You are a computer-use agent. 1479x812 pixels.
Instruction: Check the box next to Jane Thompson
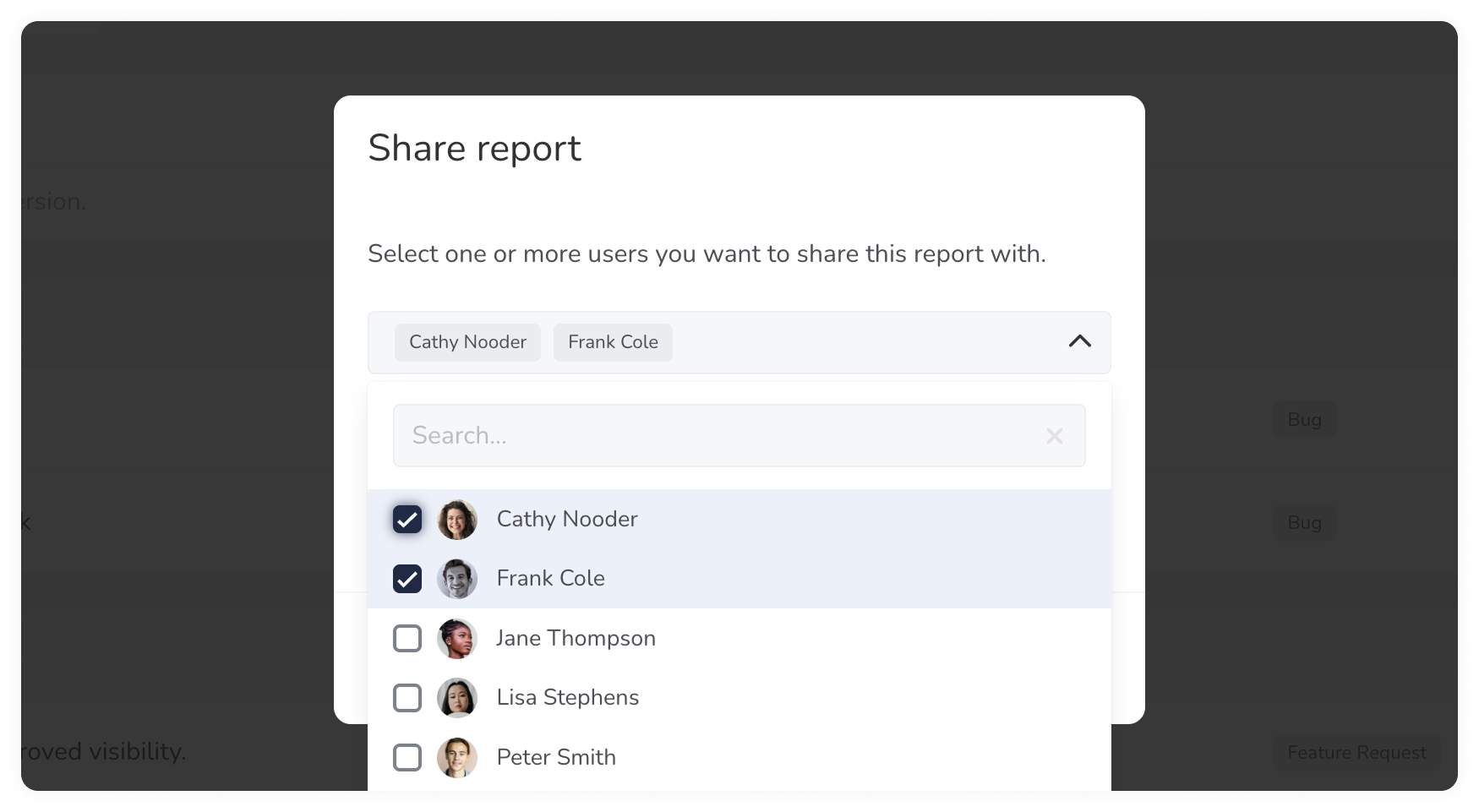tap(407, 639)
